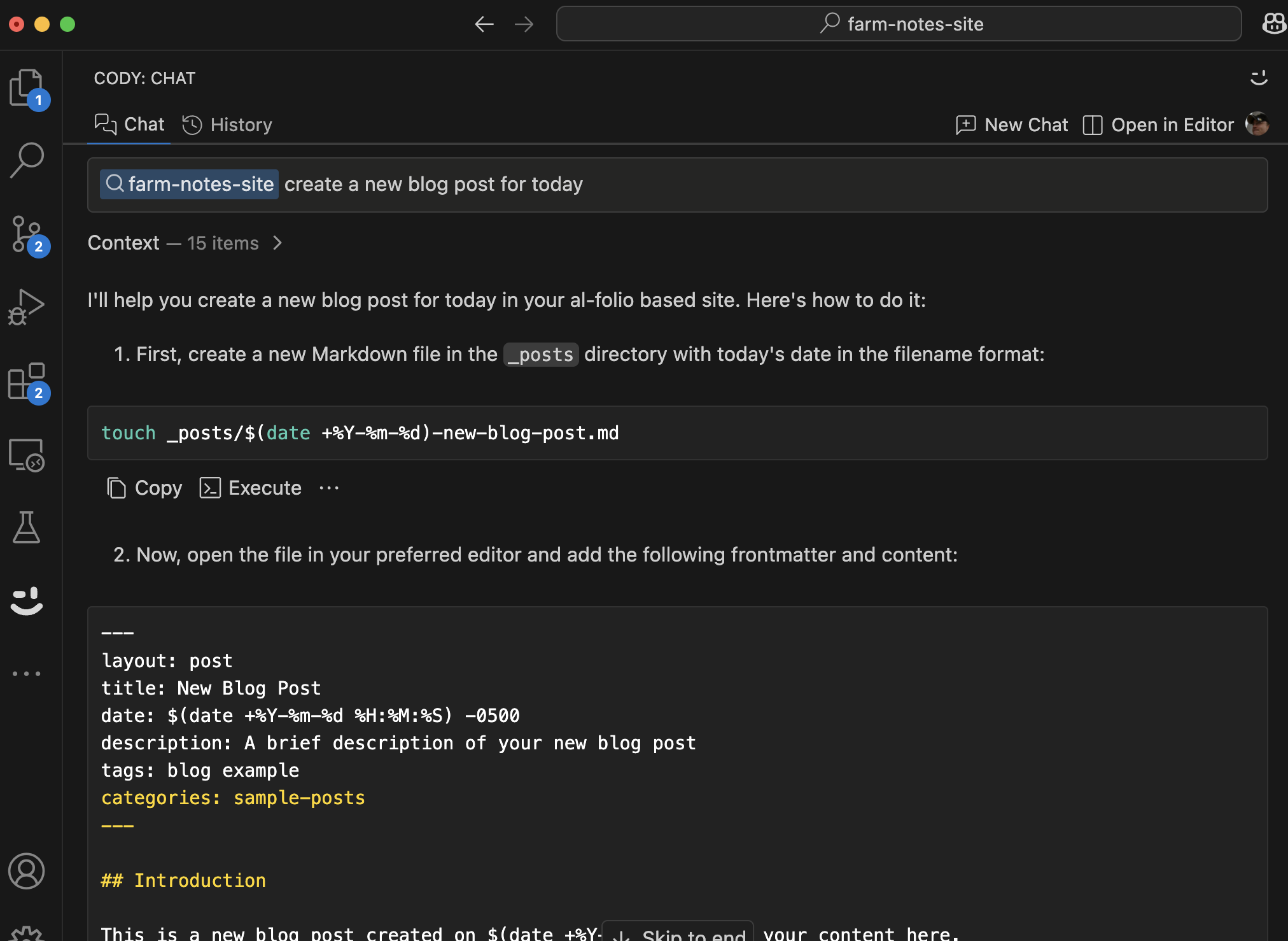The height and width of the screenshot is (941, 1288).
Task: Switch to the History tab
Action: 227,125
